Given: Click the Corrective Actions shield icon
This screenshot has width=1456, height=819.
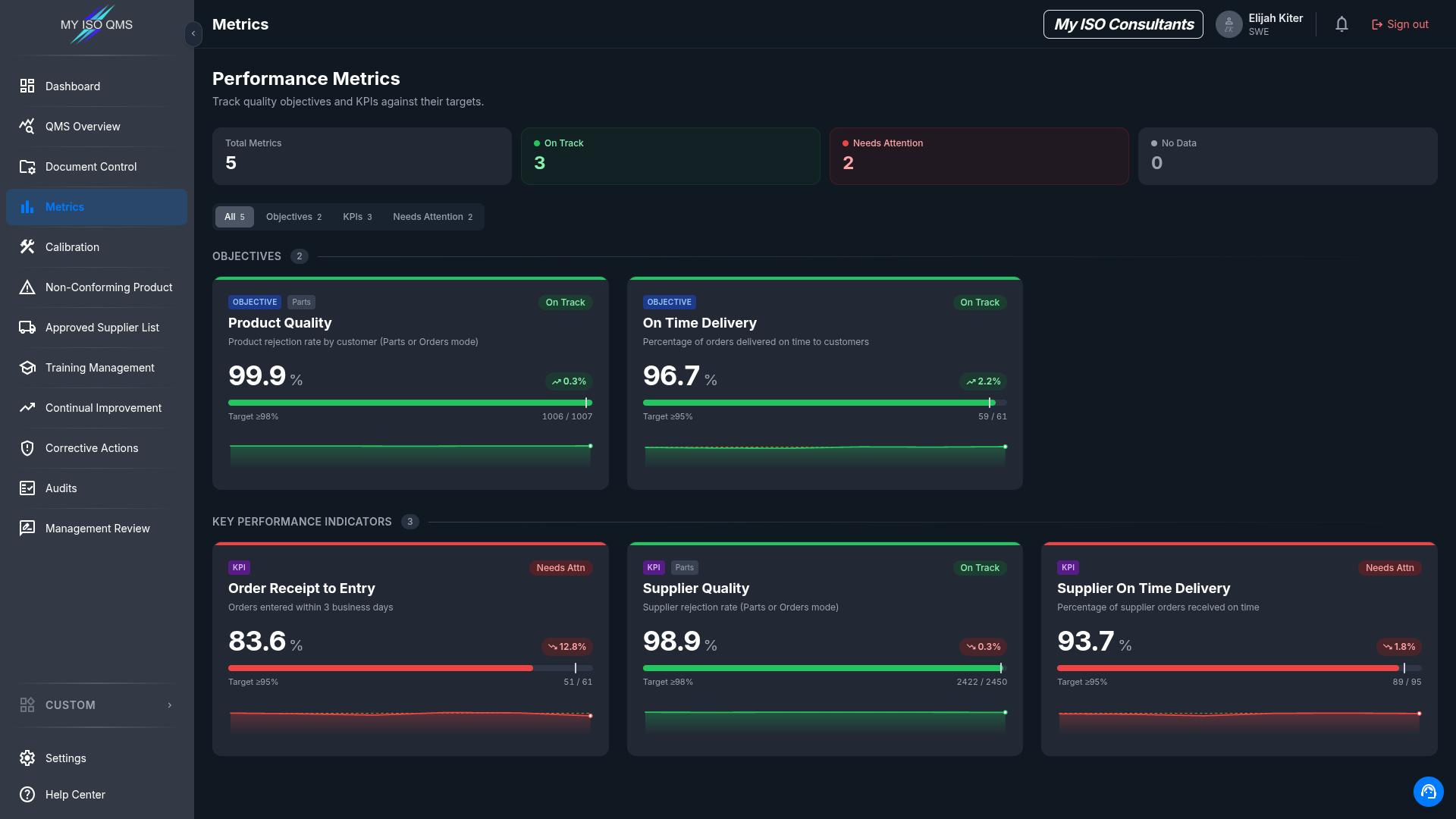Looking at the screenshot, I should click(x=27, y=448).
